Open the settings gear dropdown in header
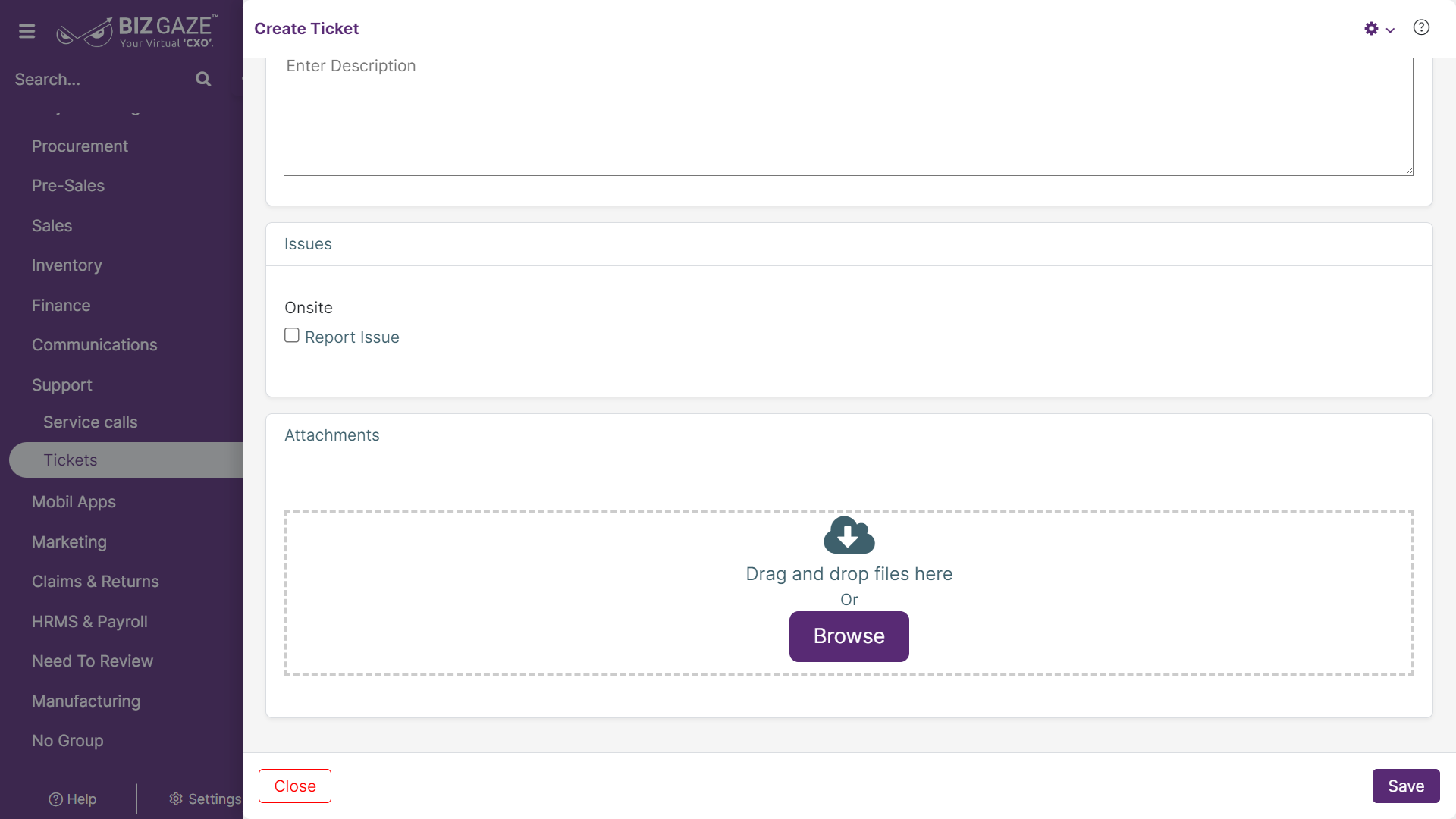The height and width of the screenshot is (819, 1456). point(1379,29)
